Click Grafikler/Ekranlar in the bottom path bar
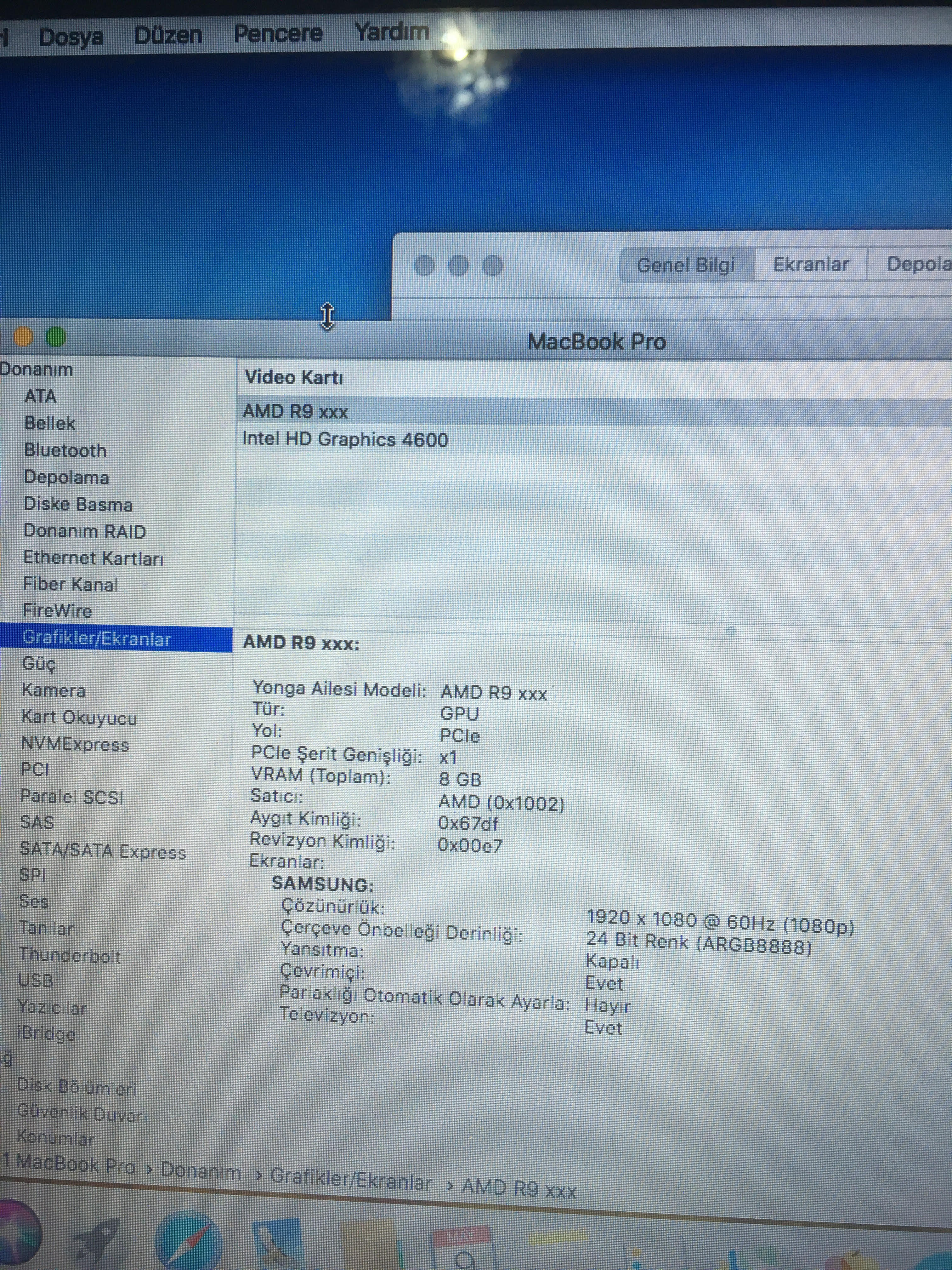Screen dimensions: 952x1270 click(351, 1181)
